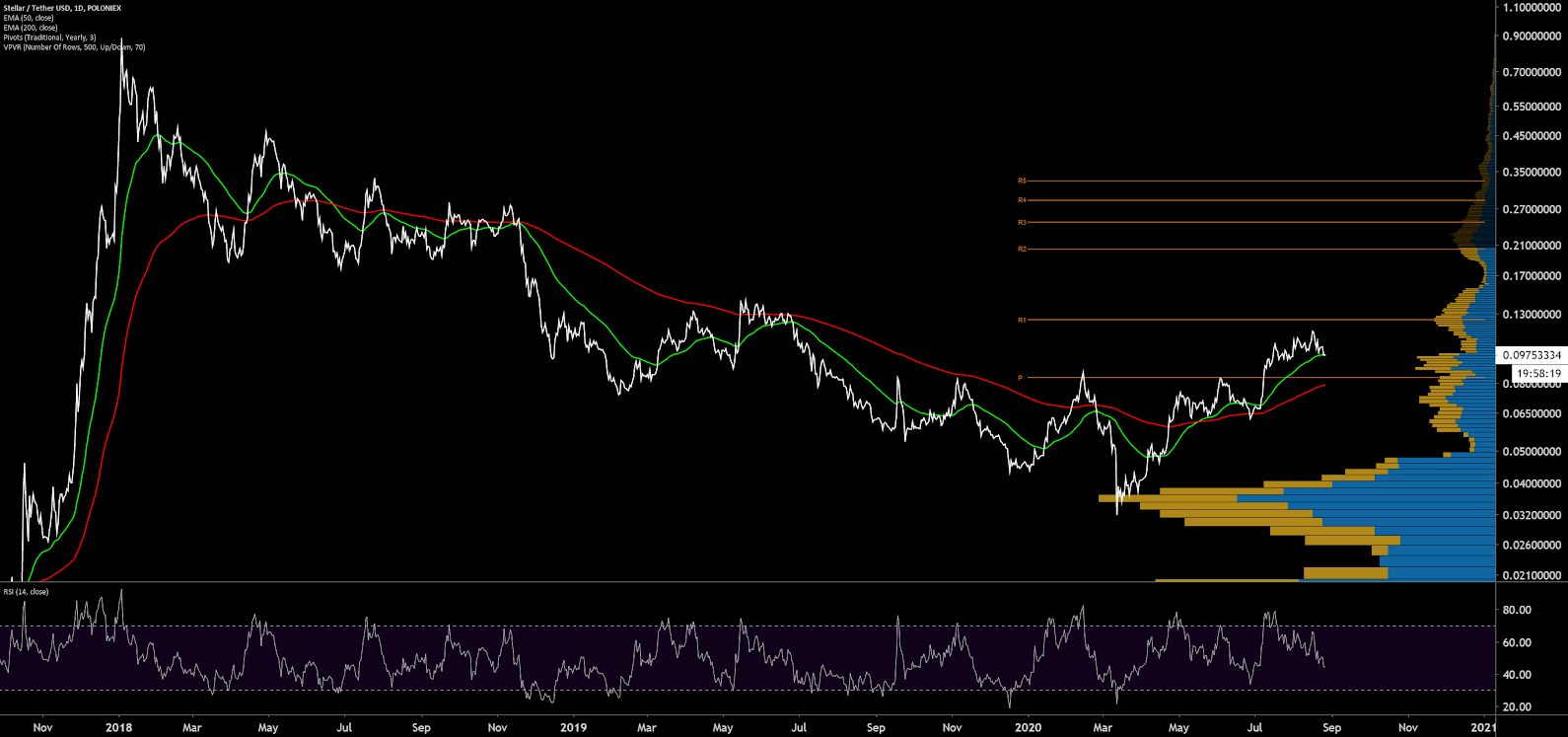
Task: Click the RSI (14, close) pane label
Action: point(26,592)
